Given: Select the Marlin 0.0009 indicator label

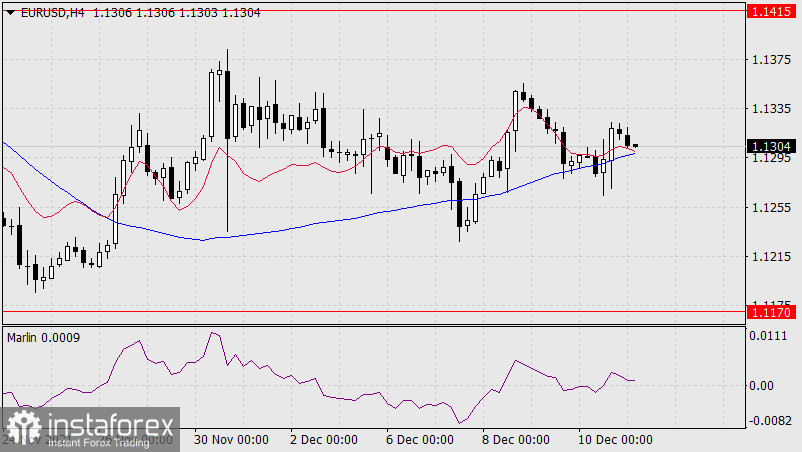Looking at the screenshot, I should pyautogui.click(x=43, y=337).
